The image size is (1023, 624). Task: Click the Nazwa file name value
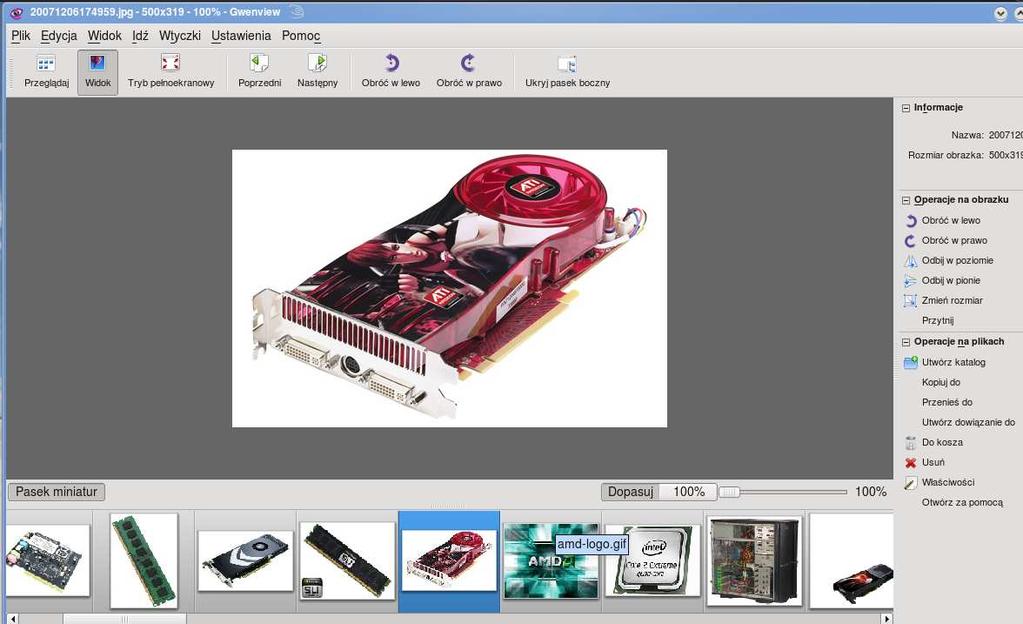(1005, 135)
